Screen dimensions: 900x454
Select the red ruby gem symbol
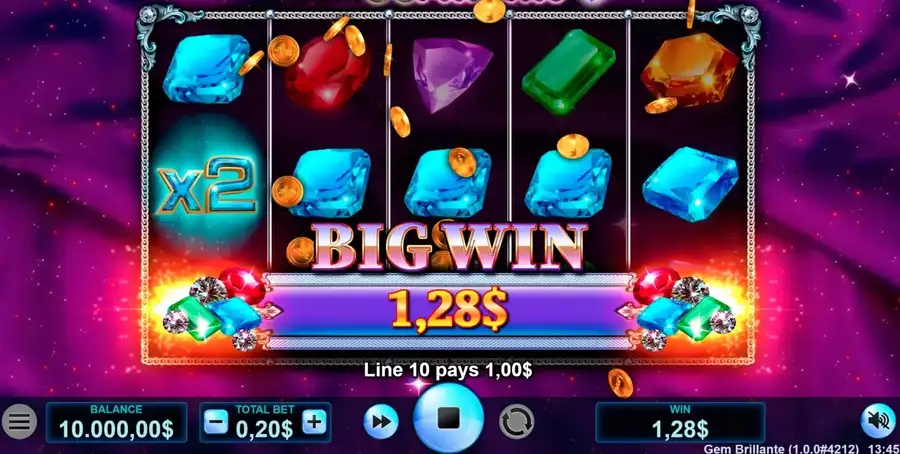327,72
